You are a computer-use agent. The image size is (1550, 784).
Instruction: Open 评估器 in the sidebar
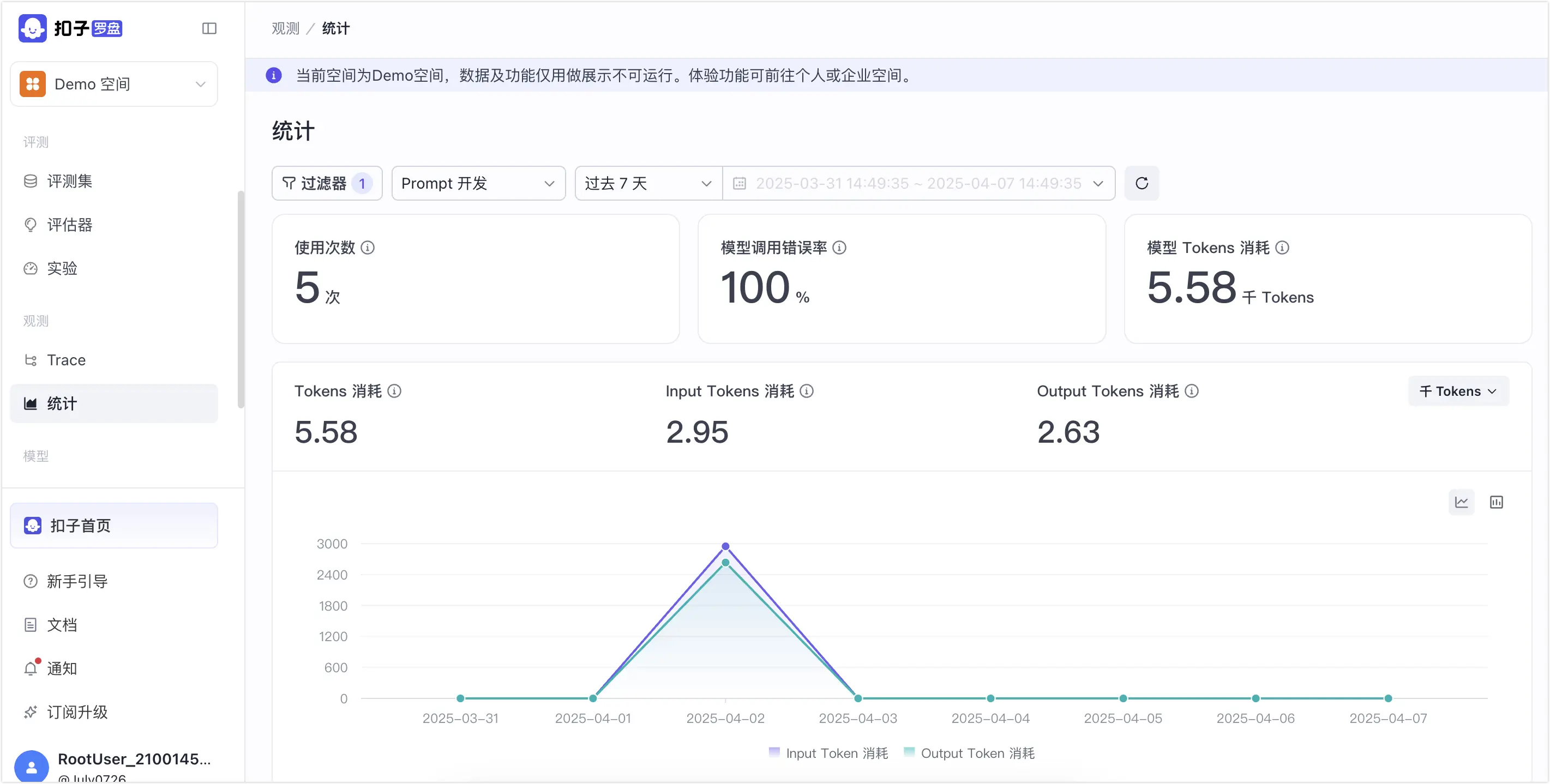[114, 225]
